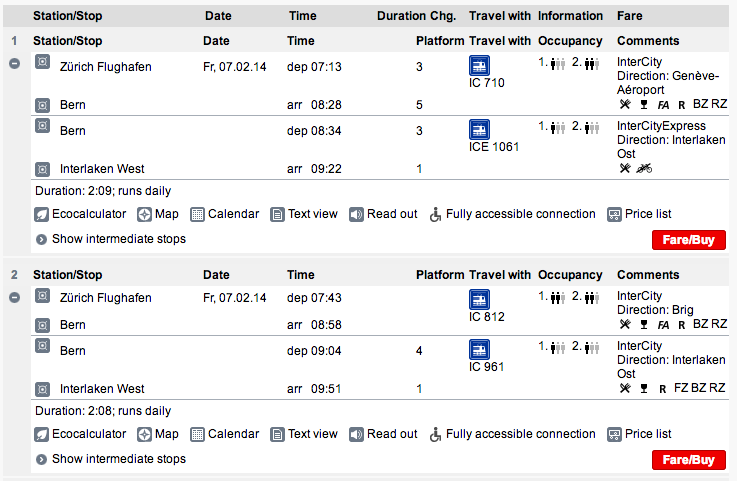The height and width of the screenshot is (481, 738).
Task: Click Interlaken West station arriving 09:51
Action: tap(102, 389)
